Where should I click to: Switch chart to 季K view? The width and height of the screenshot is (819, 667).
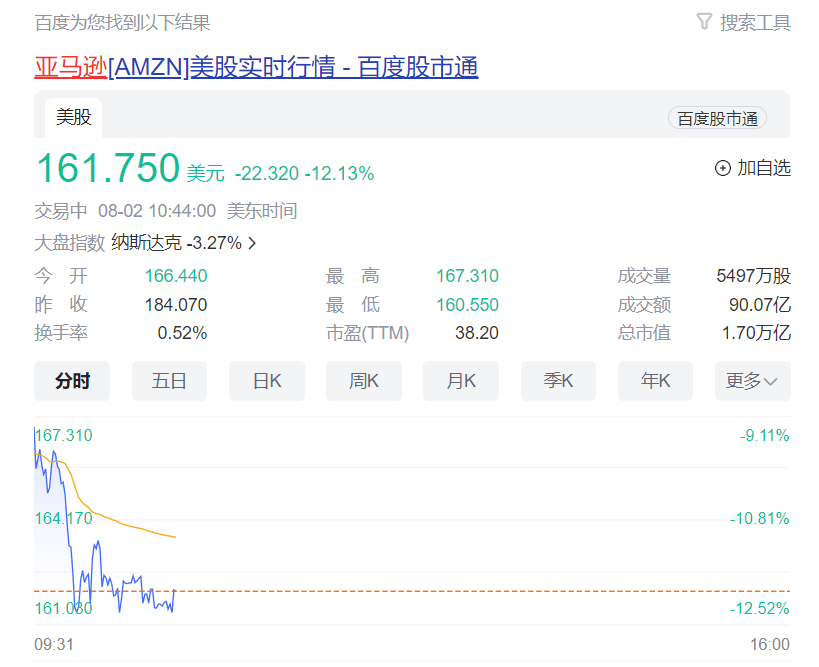coord(558,381)
